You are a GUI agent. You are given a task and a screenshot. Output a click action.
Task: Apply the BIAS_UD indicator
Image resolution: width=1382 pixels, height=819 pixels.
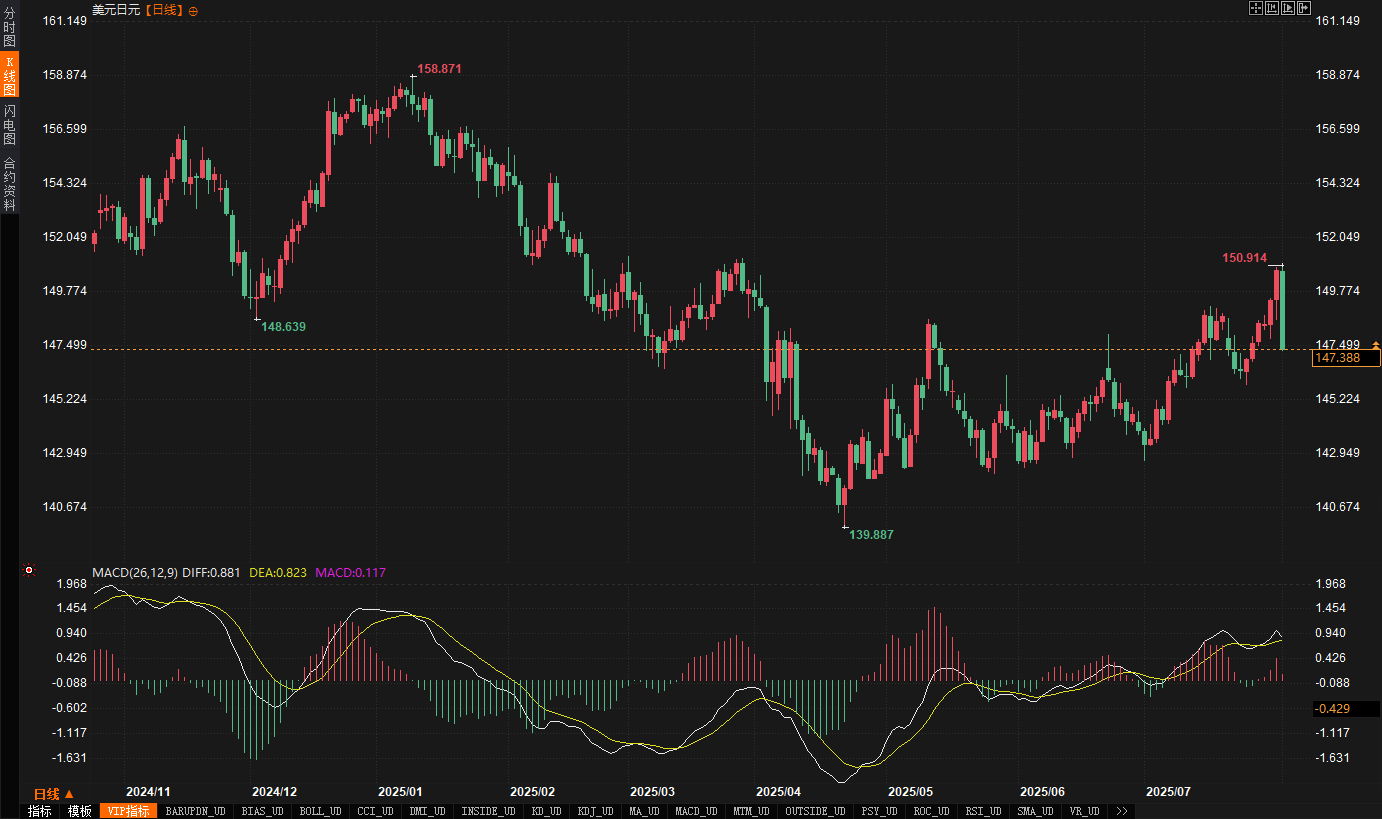coord(263,811)
